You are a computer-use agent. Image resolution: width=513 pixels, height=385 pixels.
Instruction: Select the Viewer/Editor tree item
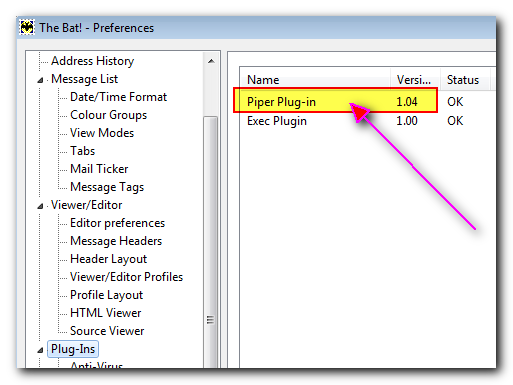pos(86,205)
